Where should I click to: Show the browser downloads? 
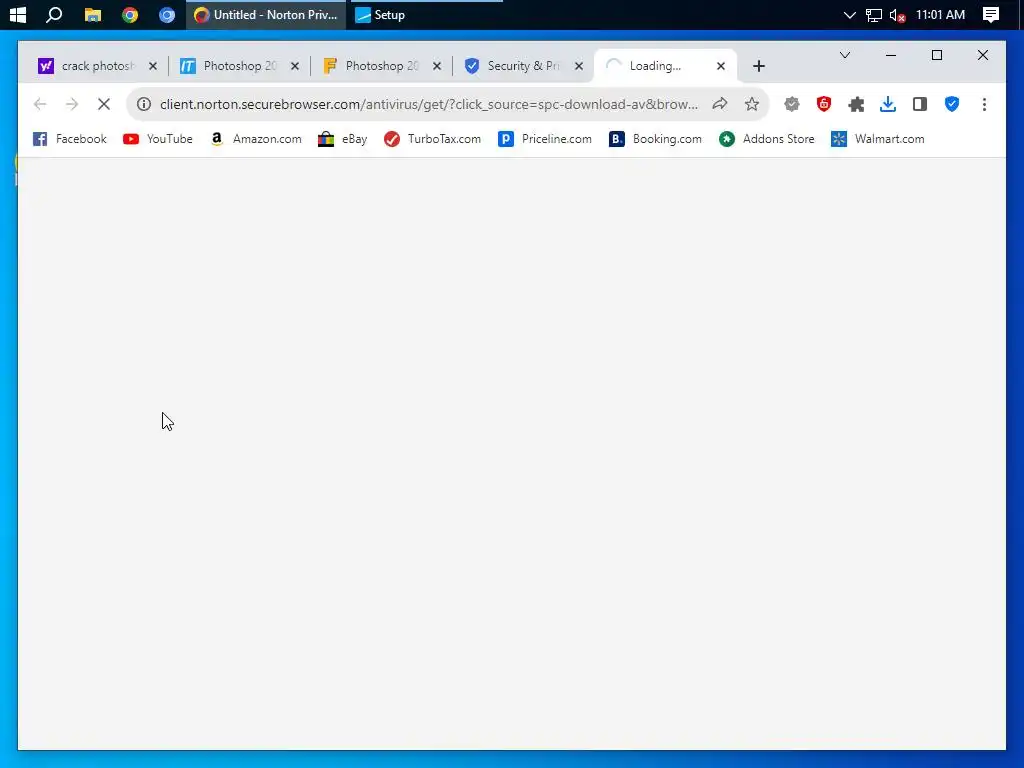click(888, 104)
